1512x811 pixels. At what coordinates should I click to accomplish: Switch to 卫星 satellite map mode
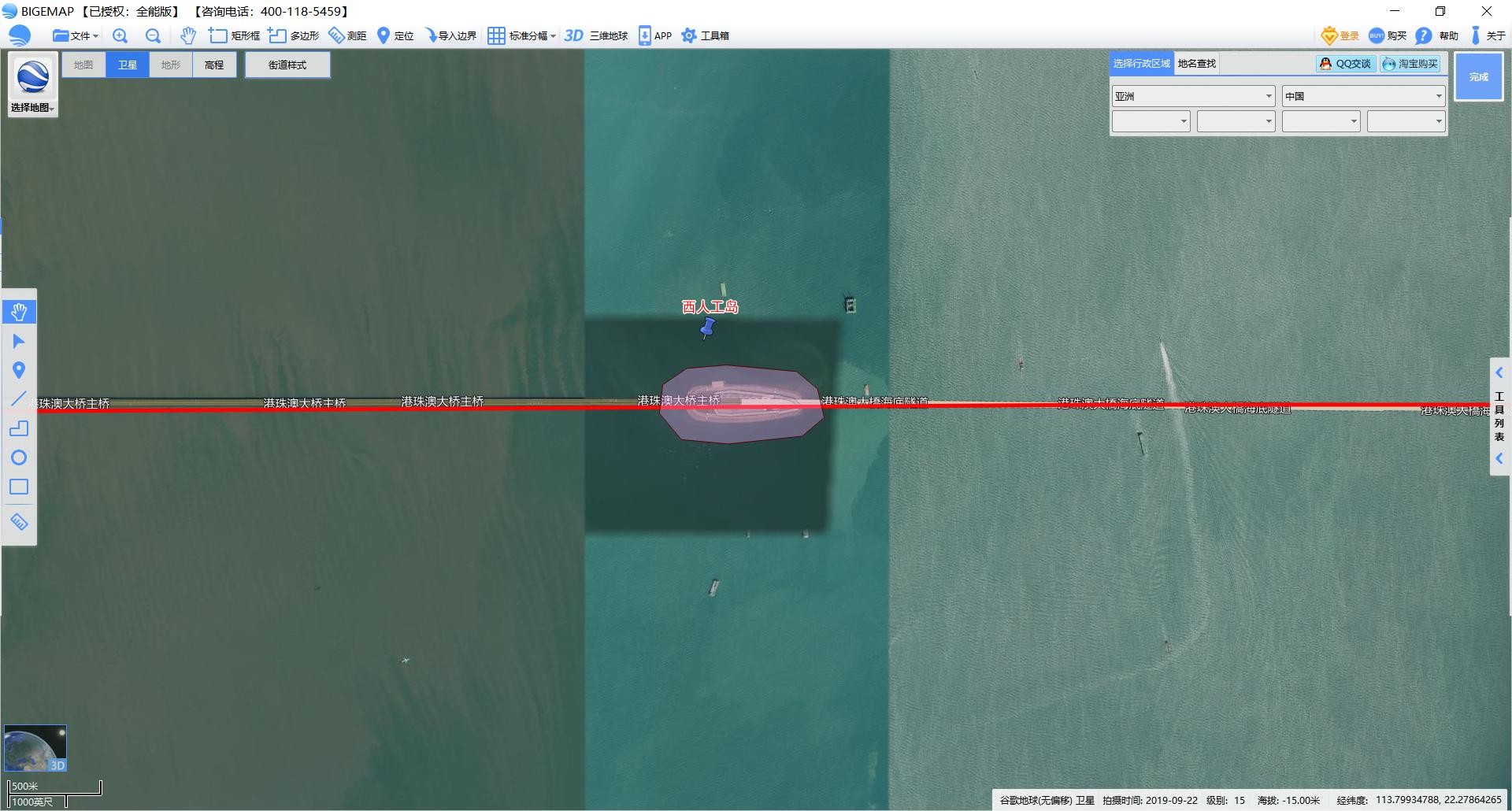pos(128,65)
